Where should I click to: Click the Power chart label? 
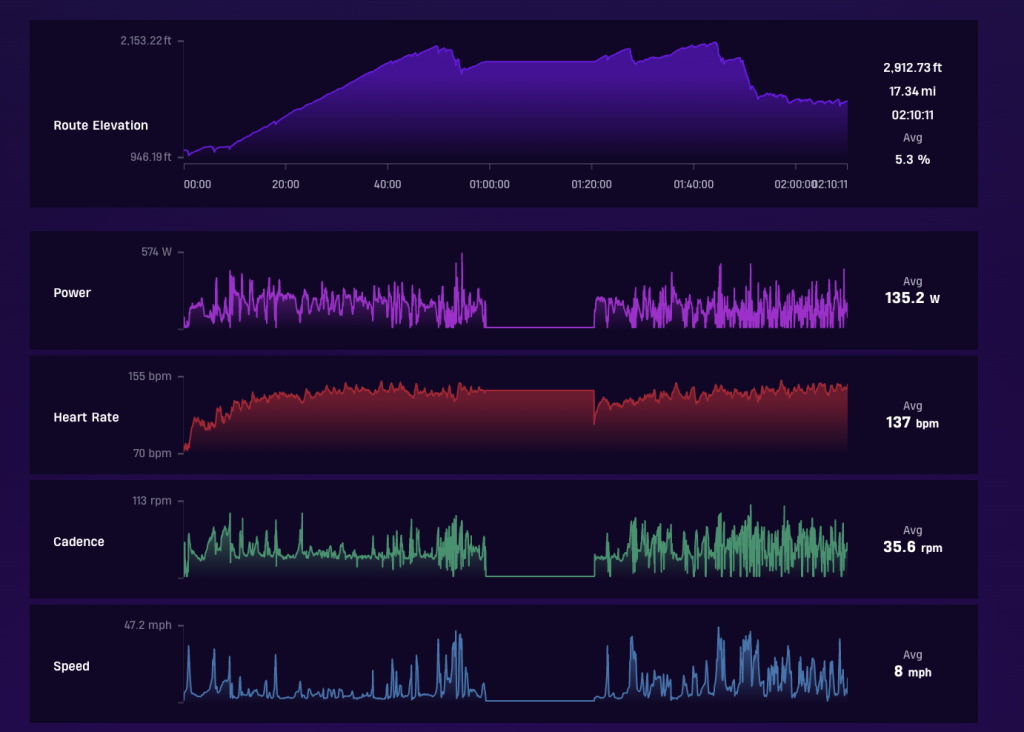pyautogui.click(x=72, y=293)
